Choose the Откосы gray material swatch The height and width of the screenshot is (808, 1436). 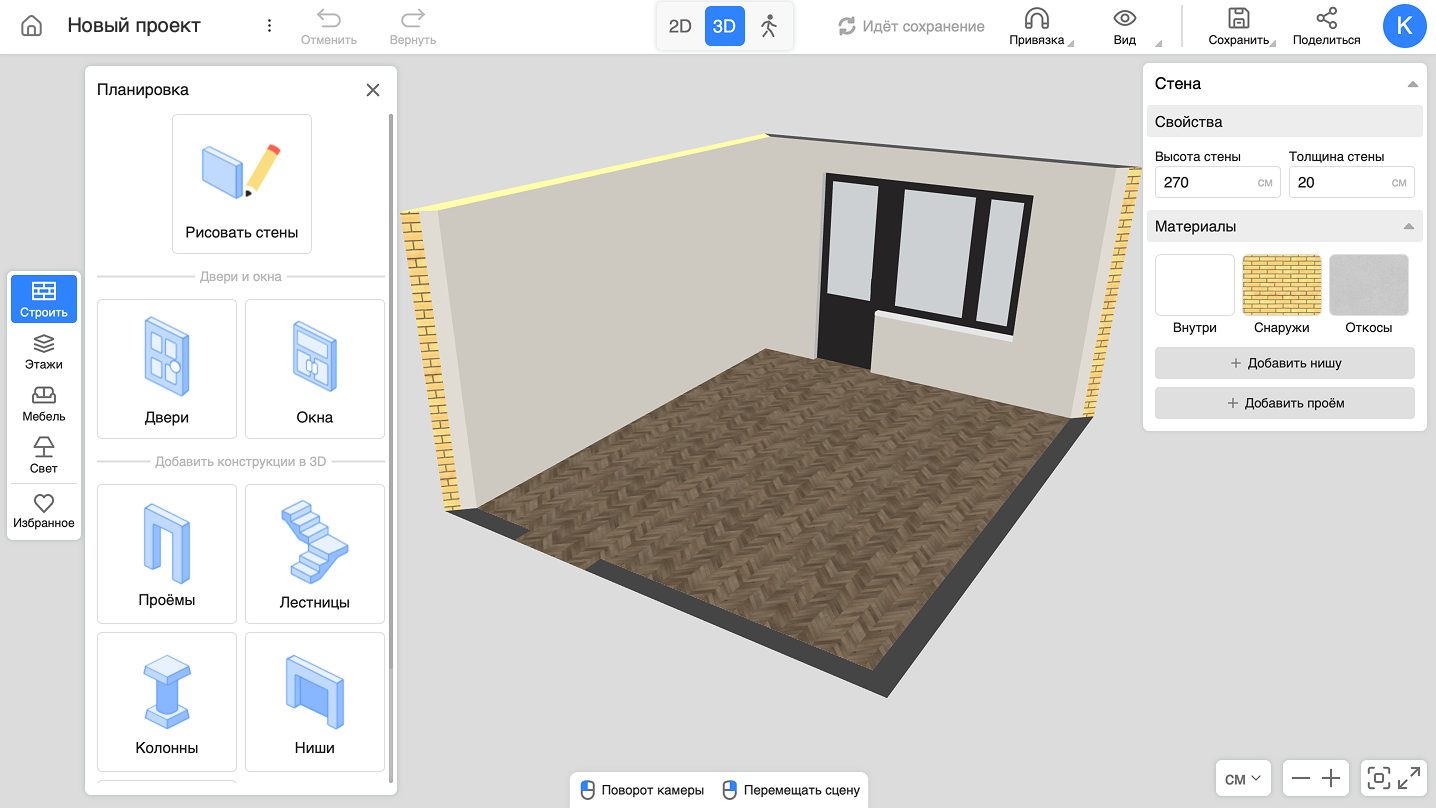pyautogui.click(x=1369, y=285)
